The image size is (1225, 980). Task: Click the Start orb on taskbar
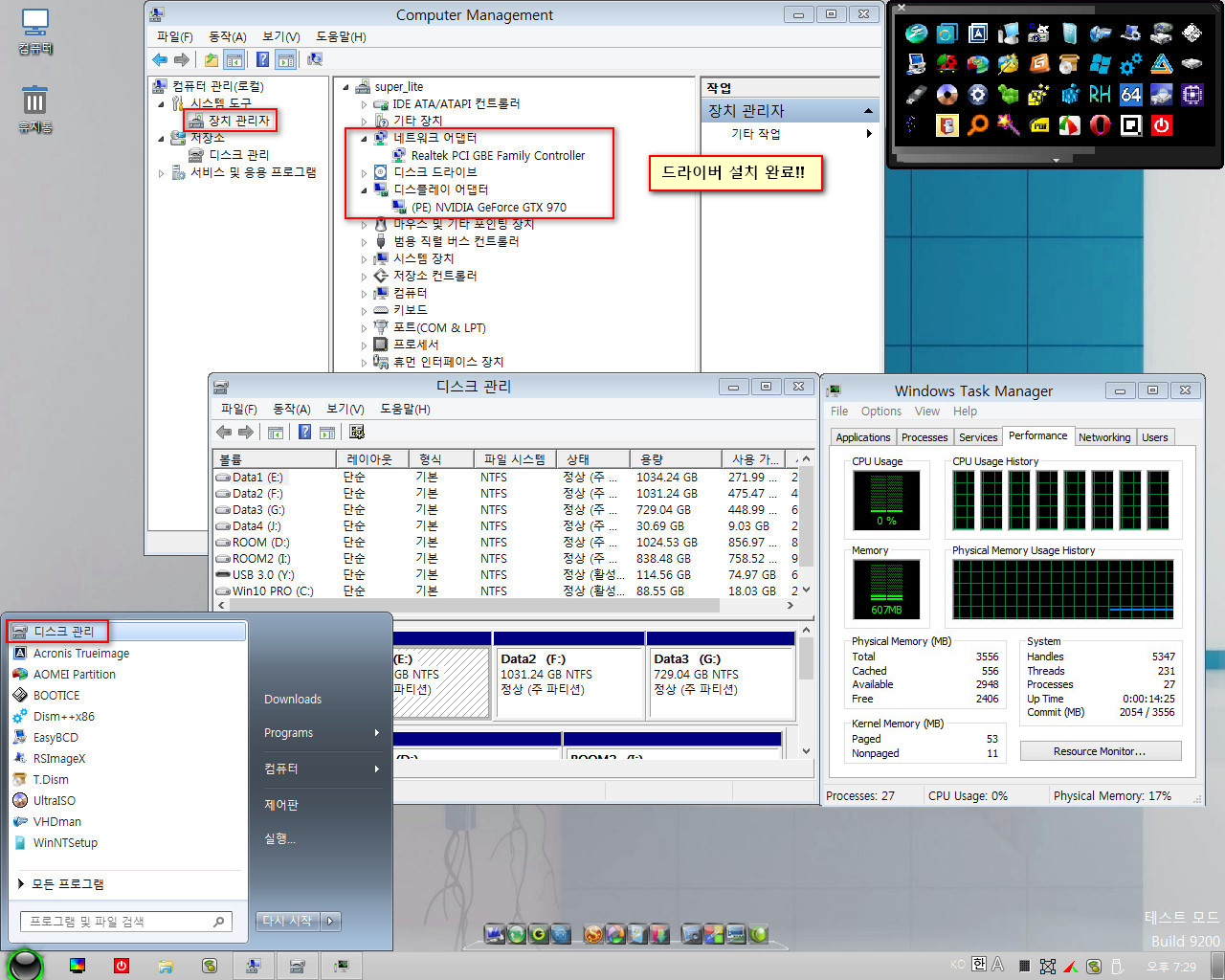[26, 965]
